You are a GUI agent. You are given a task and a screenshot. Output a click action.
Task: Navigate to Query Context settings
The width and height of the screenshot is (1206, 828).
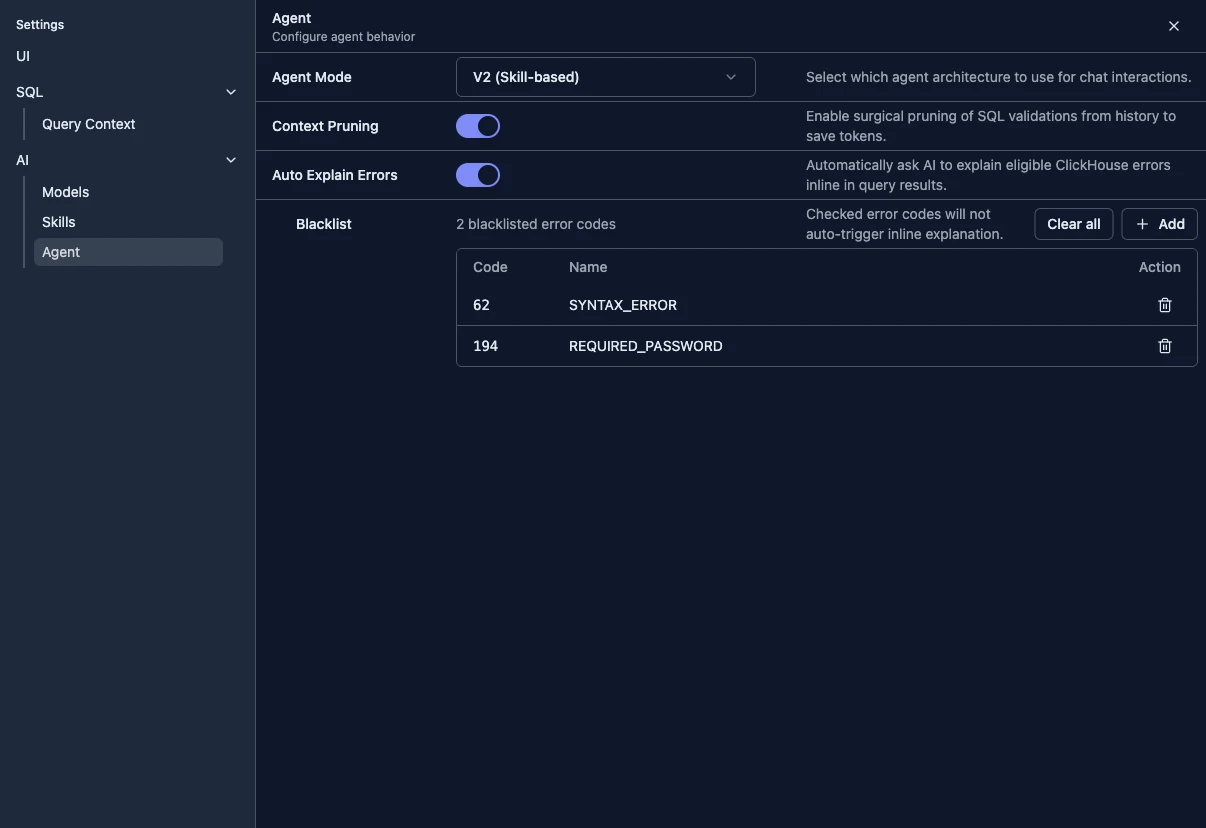point(88,123)
